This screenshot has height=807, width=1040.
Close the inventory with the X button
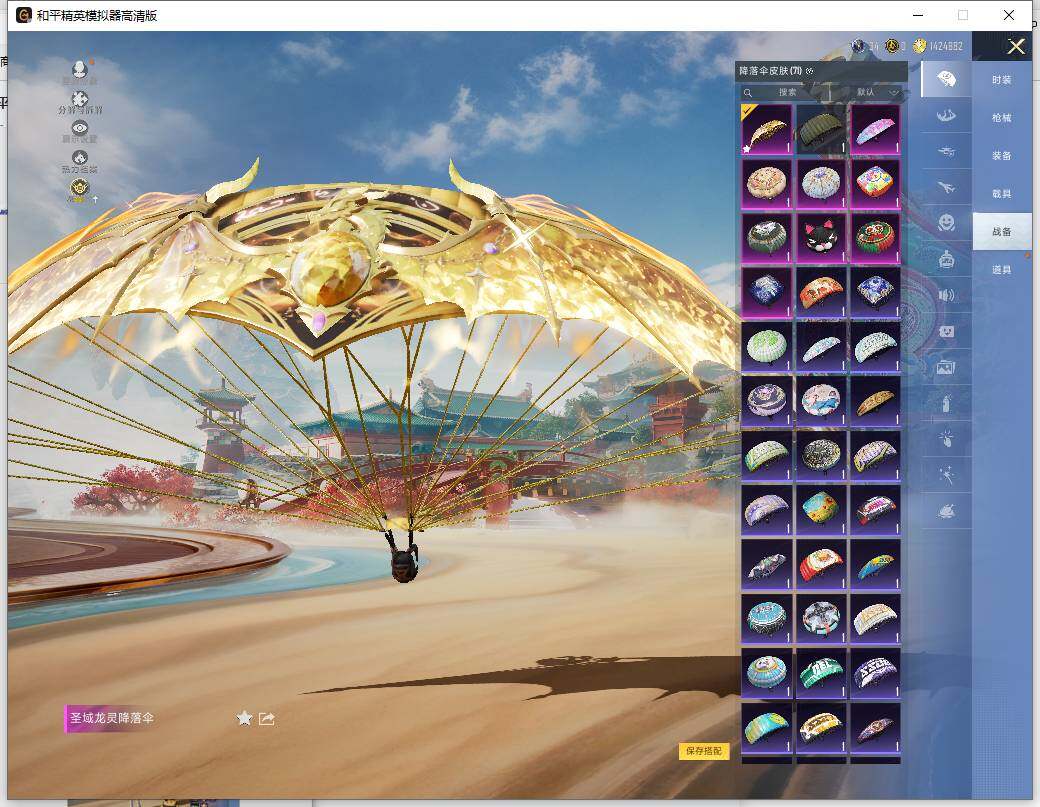pyautogui.click(x=1016, y=47)
